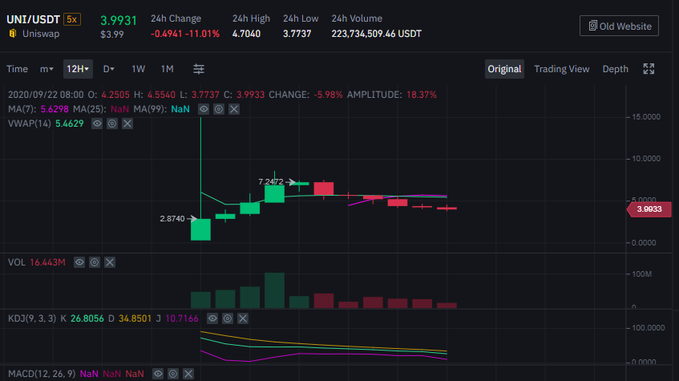Toggle visibility of the VOL indicator
The image size is (679, 381).
click(79, 262)
